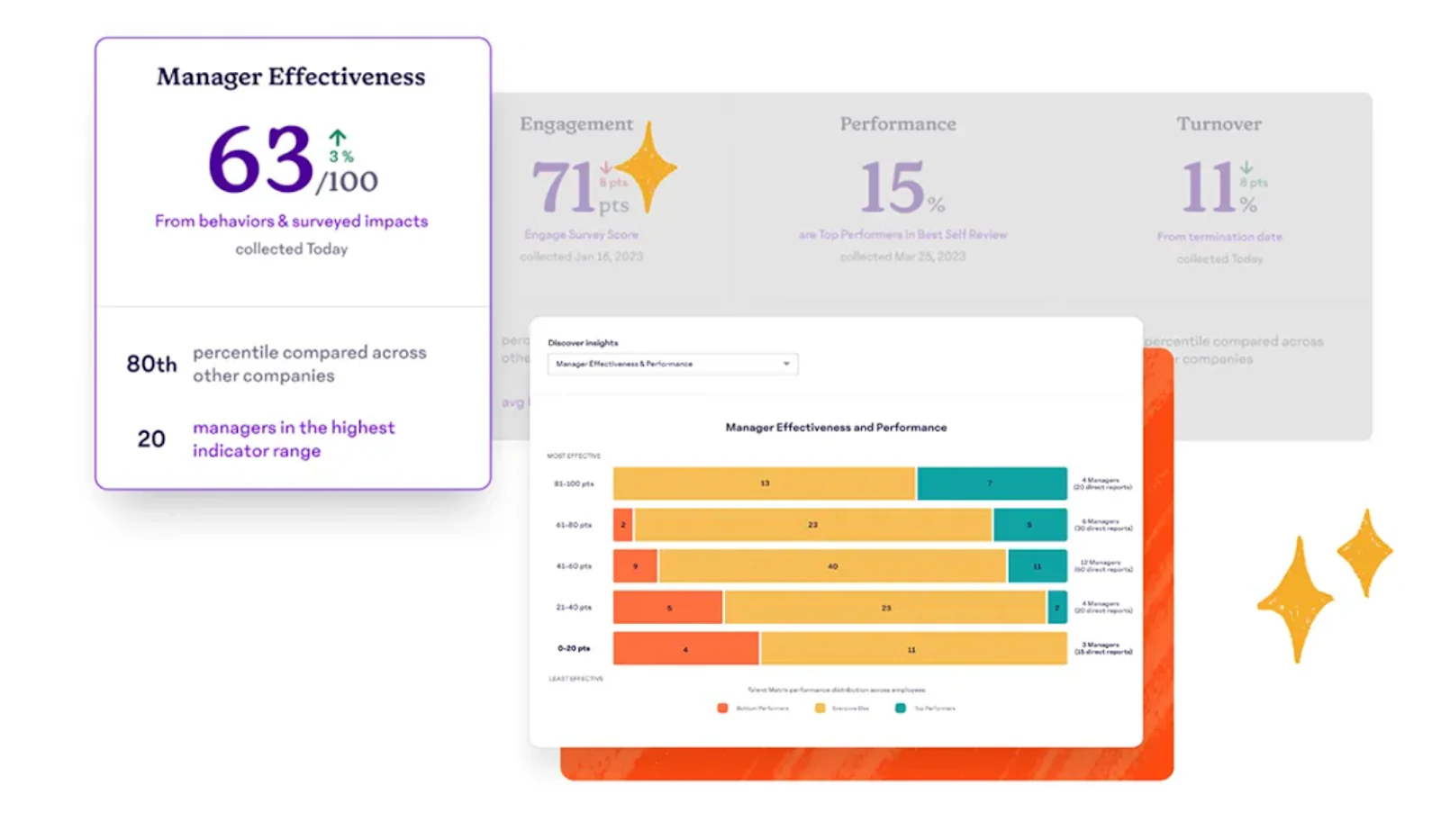This screenshot has width=1441, height=840.
Task: Click the yellow Everyone Else legend swatch
Action: pos(820,709)
